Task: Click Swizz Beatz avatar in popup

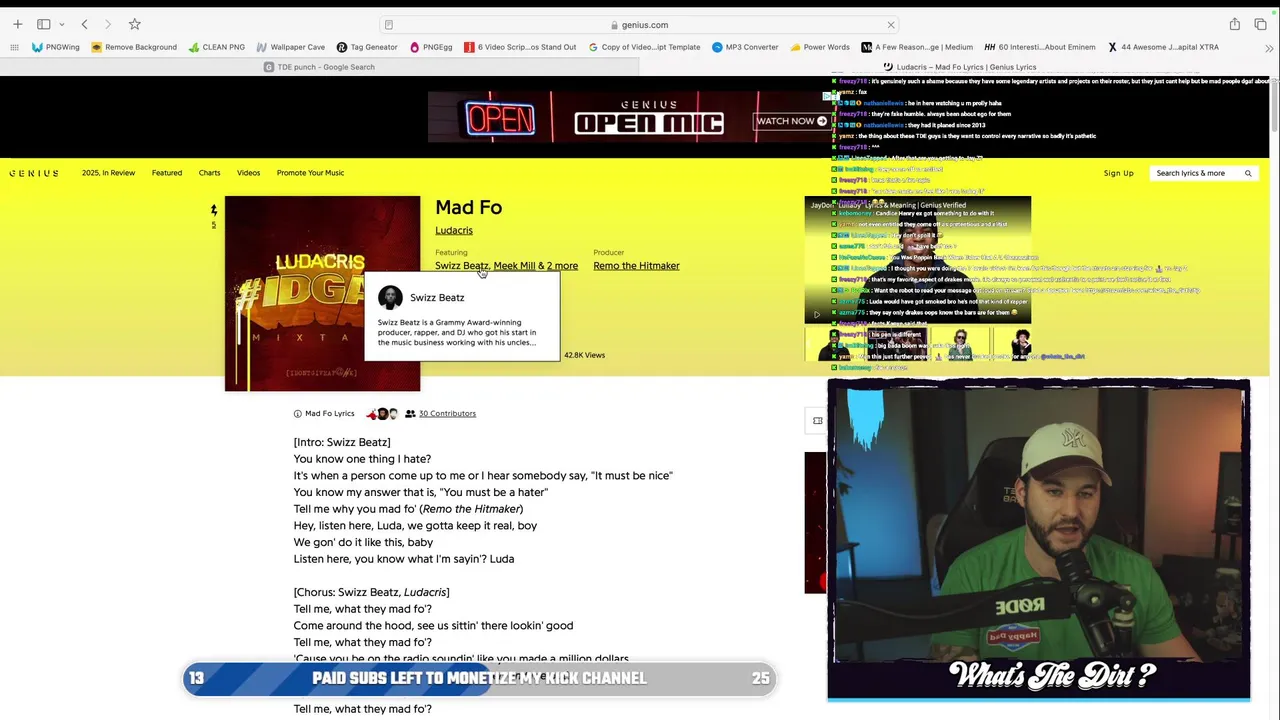Action: tap(390, 297)
